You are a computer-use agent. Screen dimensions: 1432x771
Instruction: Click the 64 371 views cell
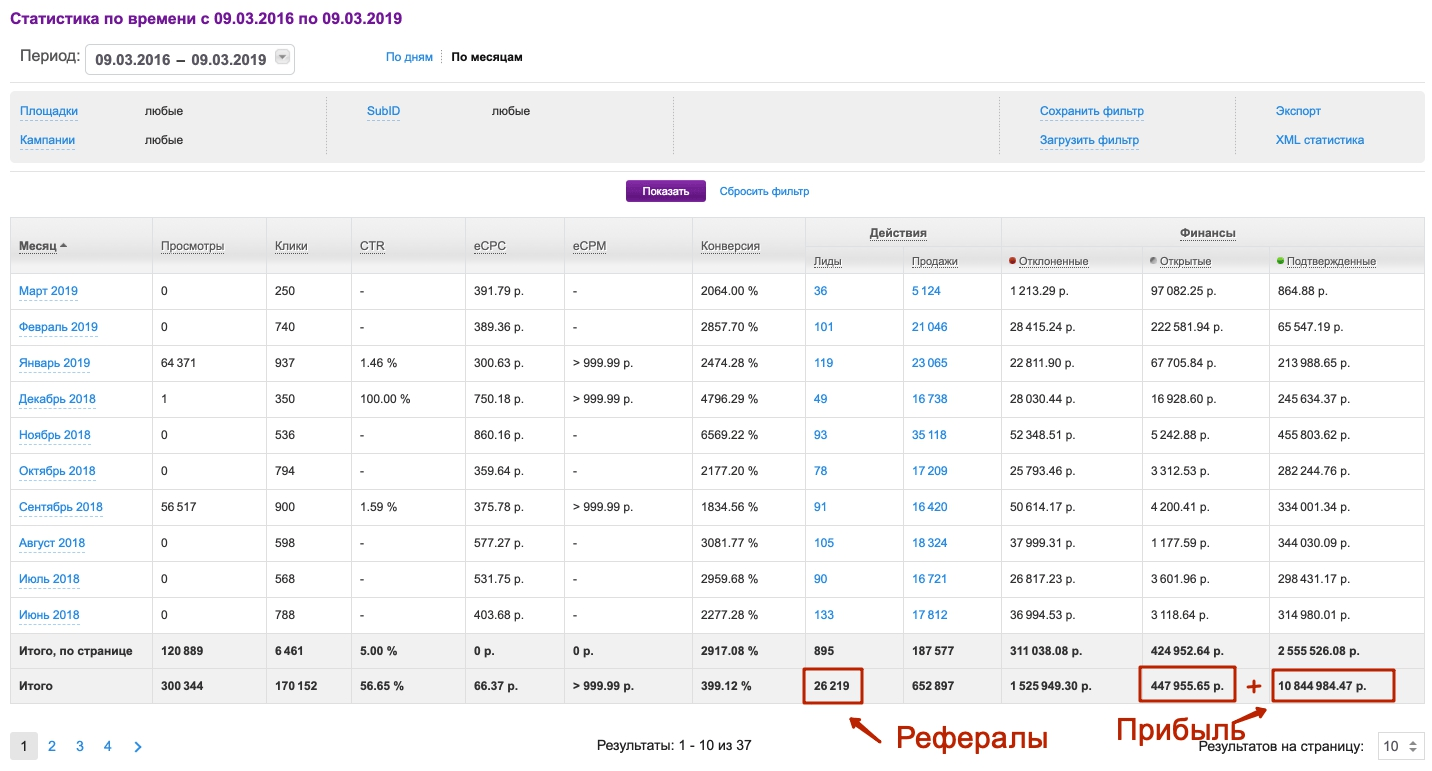tap(179, 363)
